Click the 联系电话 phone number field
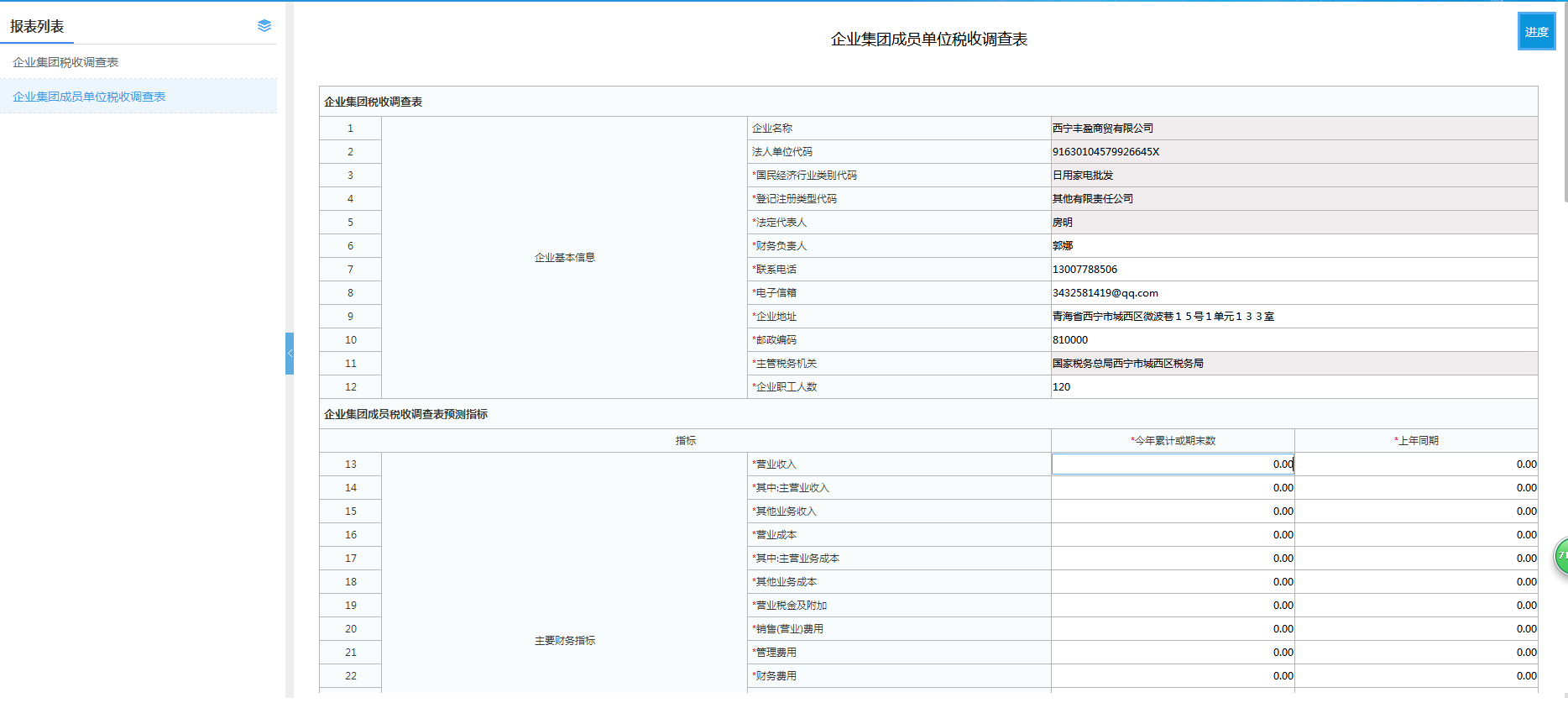The height and width of the screenshot is (703, 1568). click(x=1293, y=270)
